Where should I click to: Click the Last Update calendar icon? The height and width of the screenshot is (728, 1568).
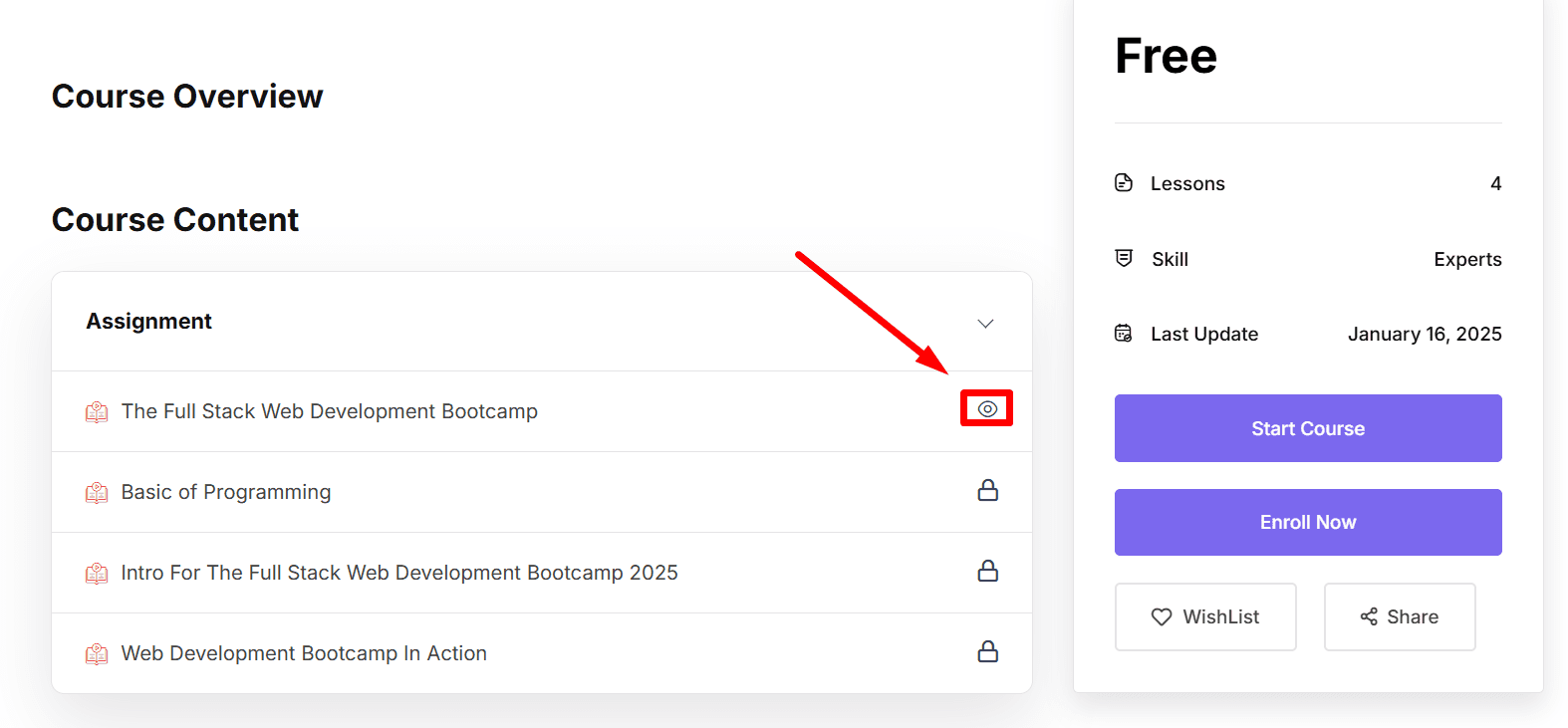coord(1124,333)
